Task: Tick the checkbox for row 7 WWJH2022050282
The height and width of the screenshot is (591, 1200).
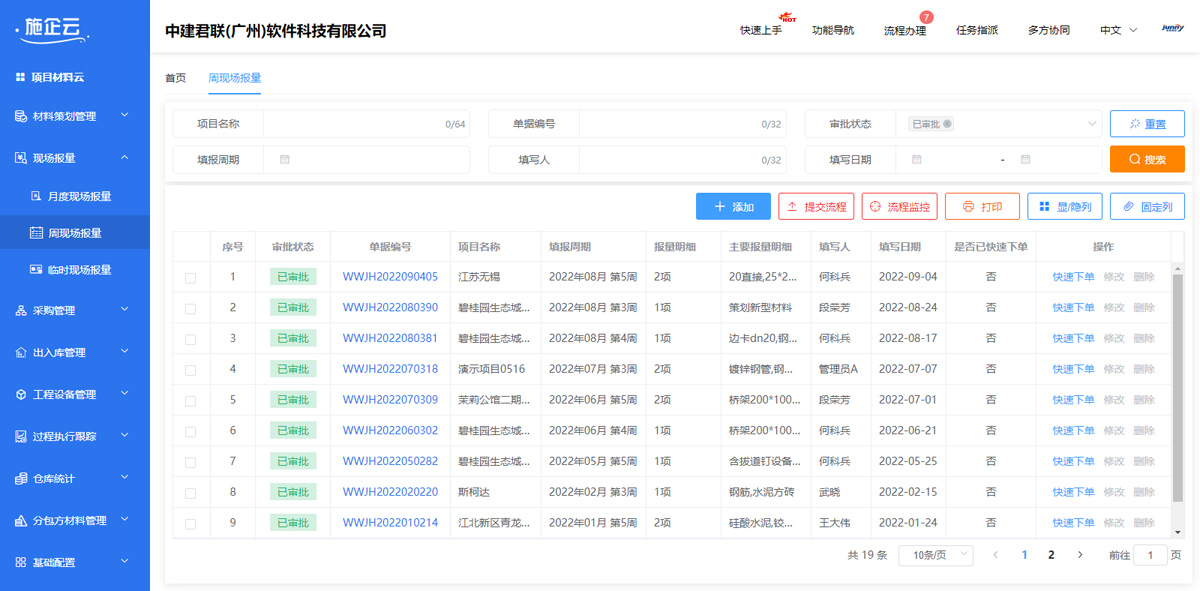Action: click(191, 463)
